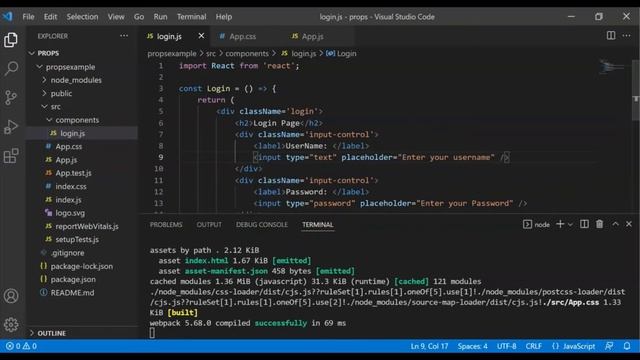This screenshot has width=640, height=360.
Task: Switch to the Debug Console tab
Action: [262, 224]
